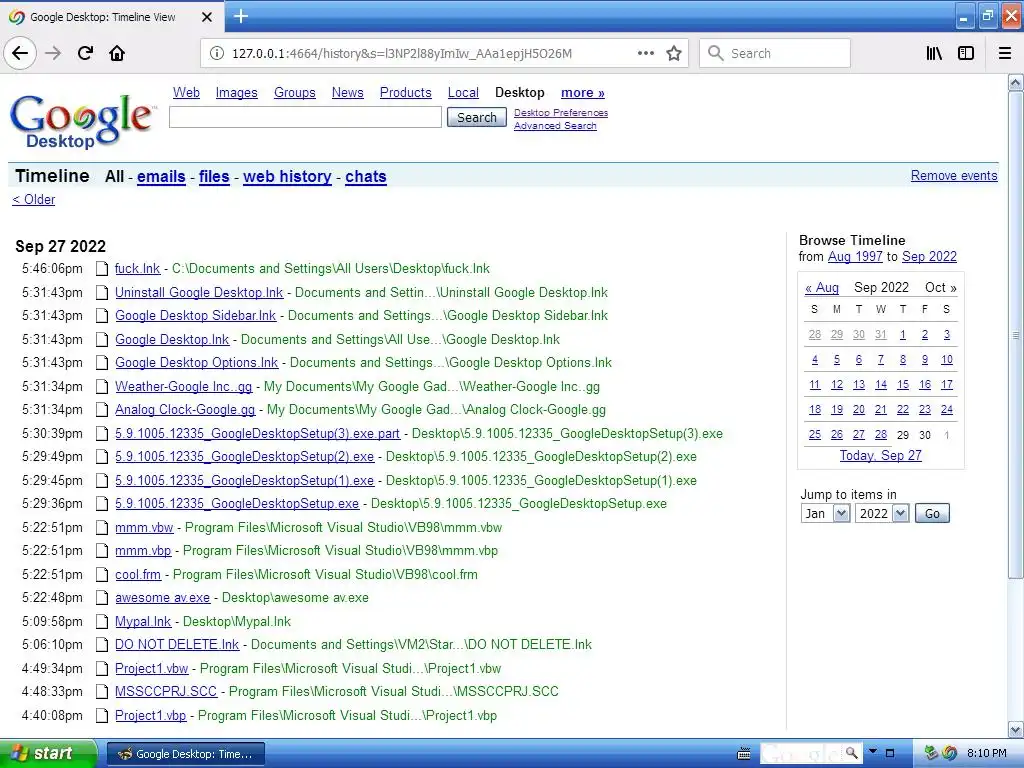
Task: Open the page actions three-dot menu
Action: [645, 53]
